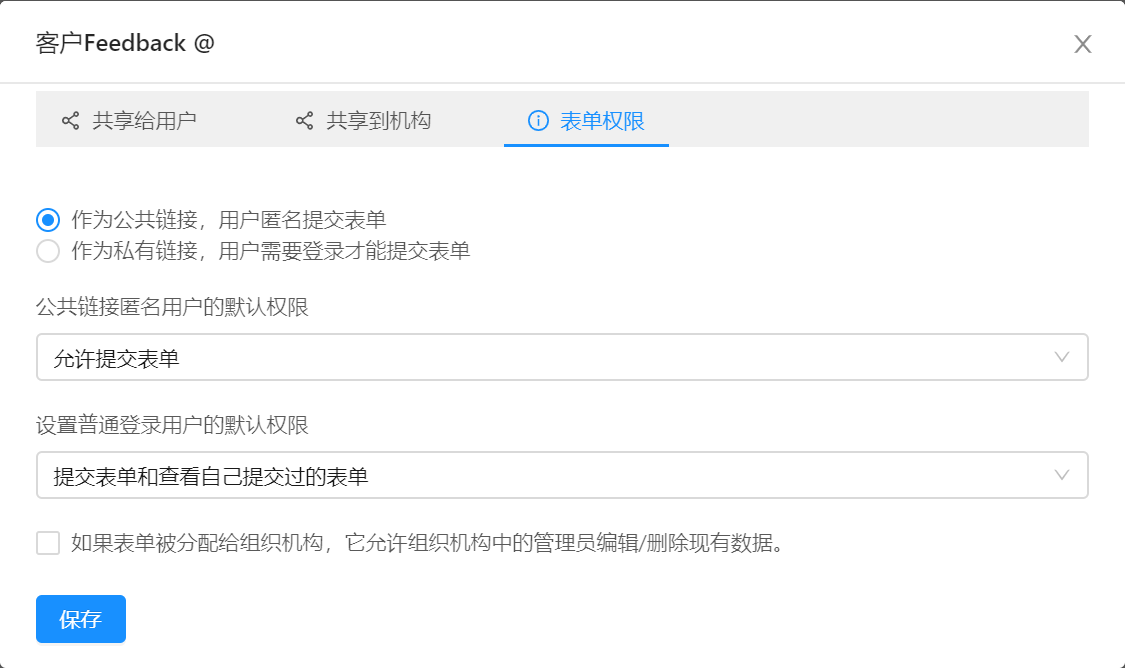The width and height of the screenshot is (1125, 668).
Task: Click the 客户Feedback @ dialog title
Action: 125,43
